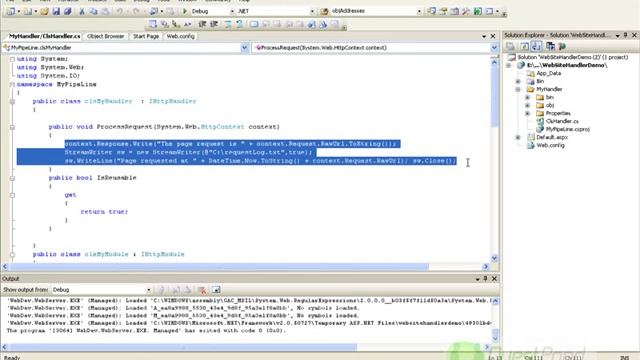The width and height of the screenshot is (640, 360).
Task: Pin the Solution Explorer panel
Action: (626, 36)
